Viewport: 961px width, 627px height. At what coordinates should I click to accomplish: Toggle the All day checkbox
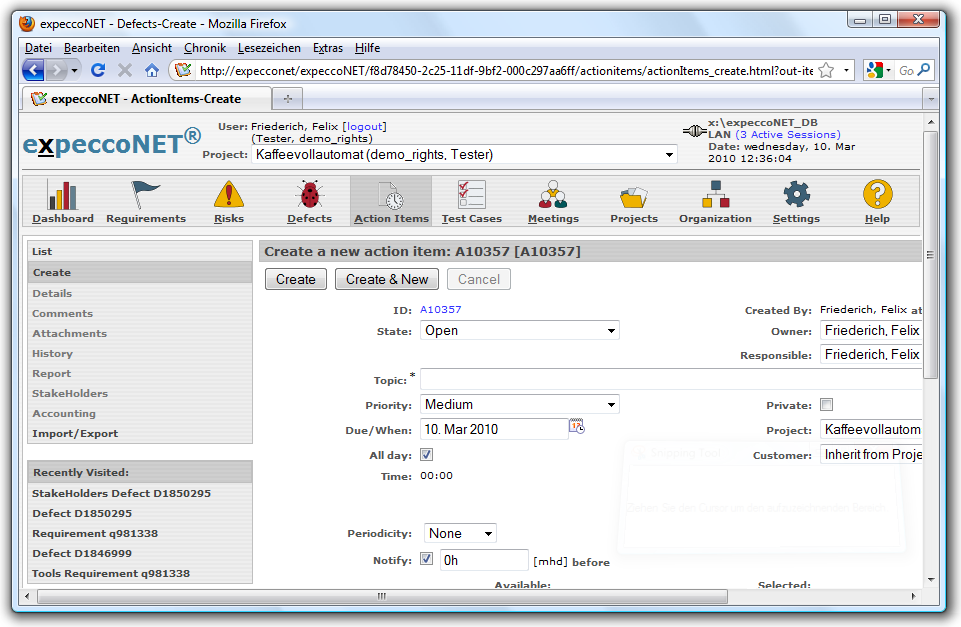click(x=427, y=455)
